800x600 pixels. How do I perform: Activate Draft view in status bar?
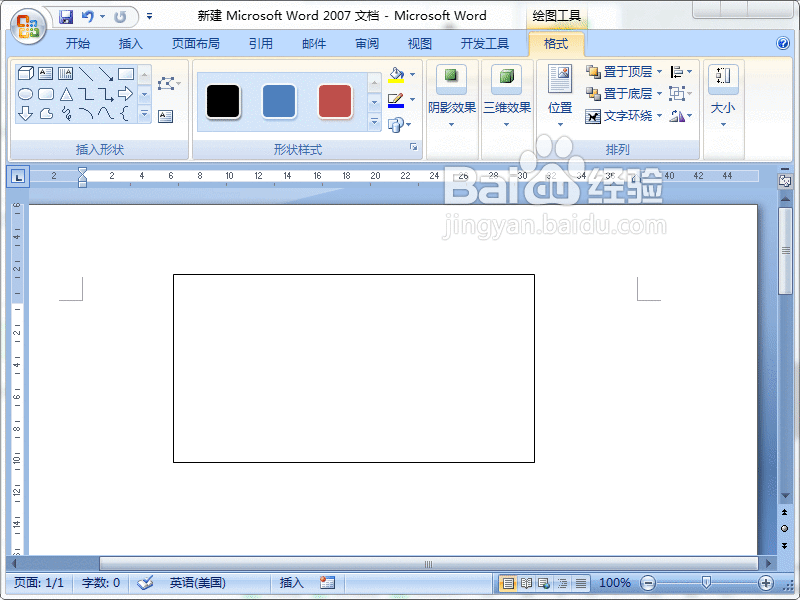pyautogui.click(x=580, y=582)
